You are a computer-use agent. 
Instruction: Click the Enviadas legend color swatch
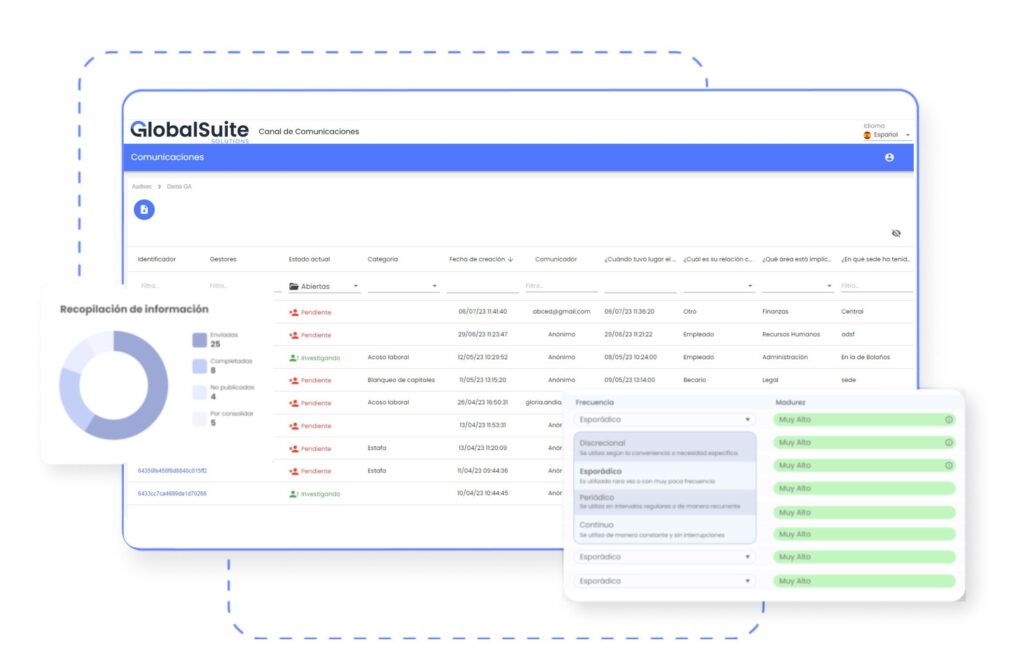coord(199,340)
